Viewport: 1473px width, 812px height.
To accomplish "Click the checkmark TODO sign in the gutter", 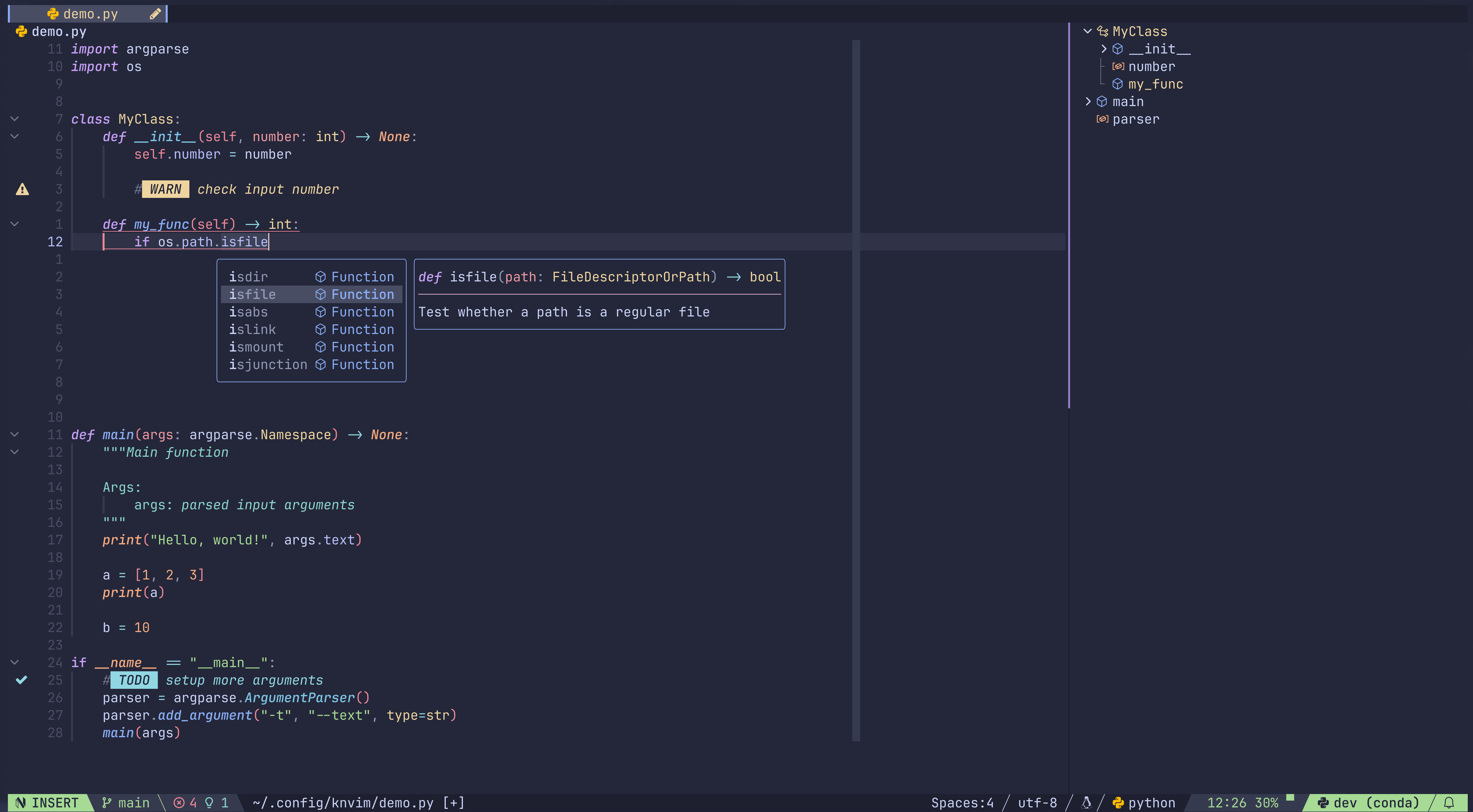I will coord(21,680).
